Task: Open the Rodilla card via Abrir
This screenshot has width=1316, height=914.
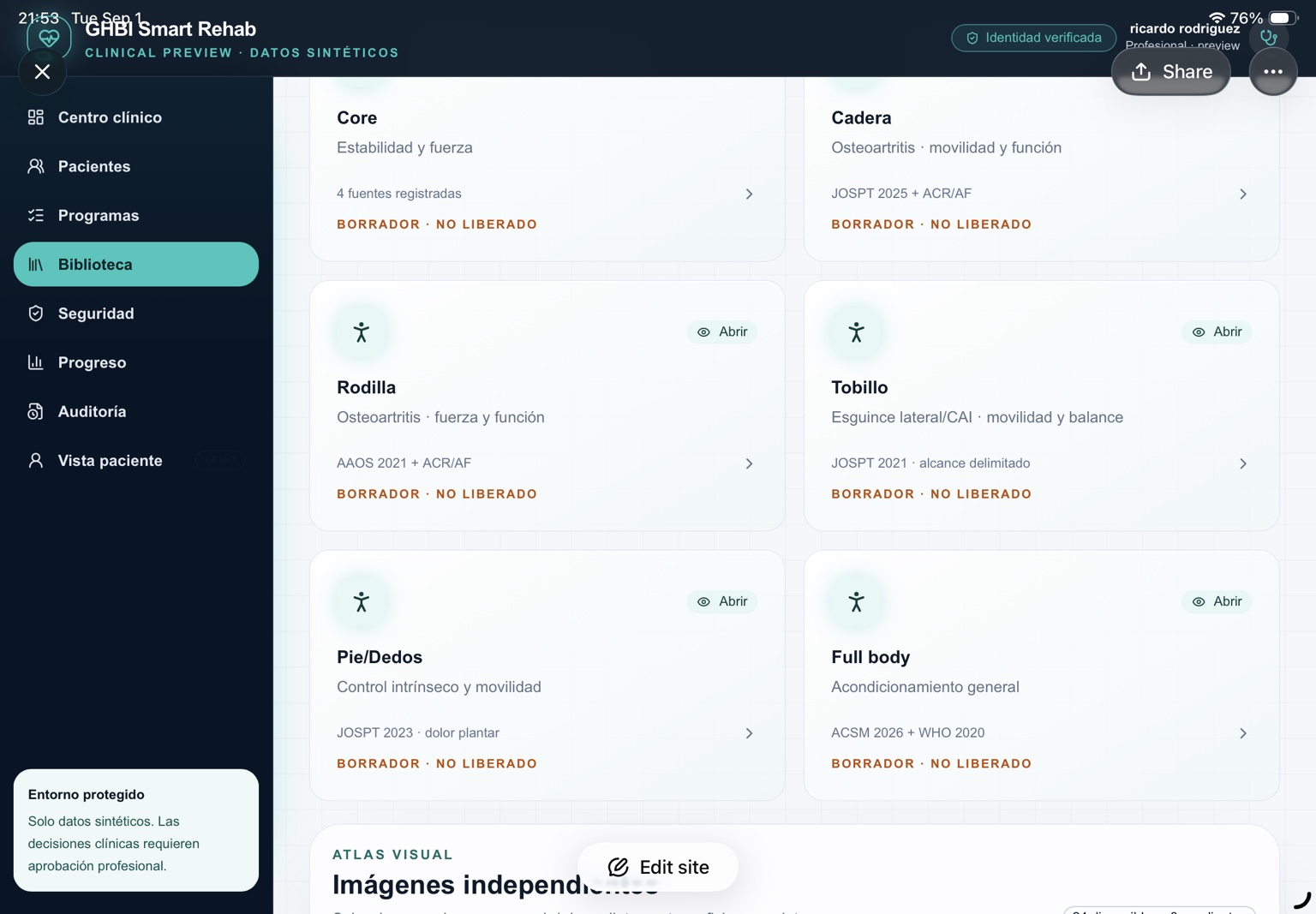Action: [x=722, y=332]
